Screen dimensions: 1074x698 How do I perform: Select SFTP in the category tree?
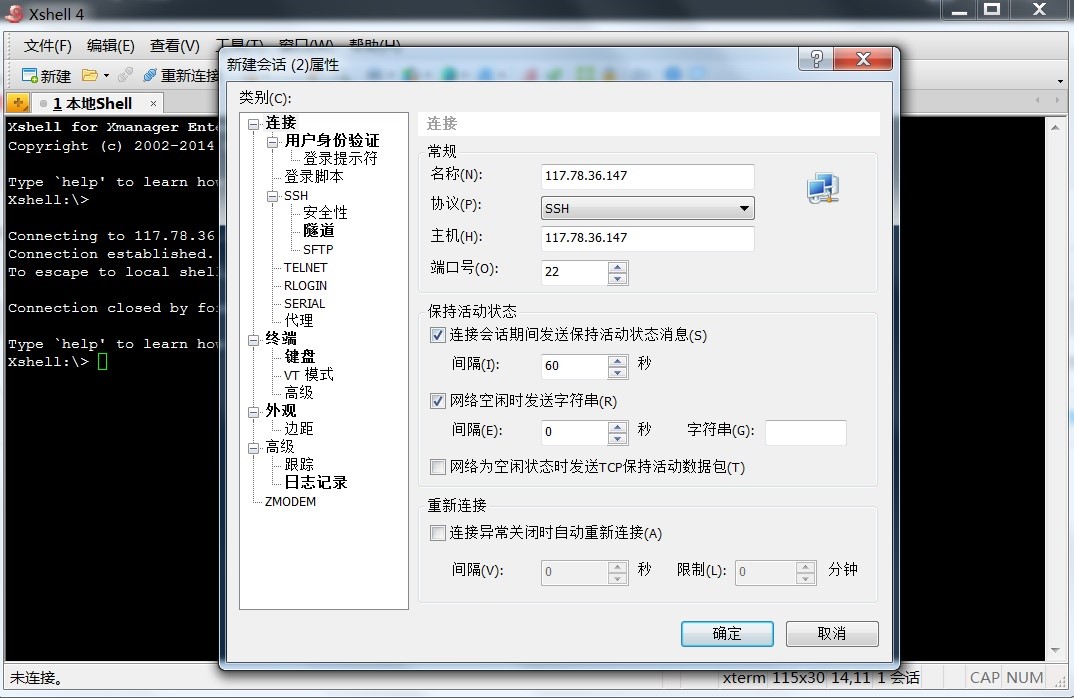pyautogui.click(x=318, y=249)
